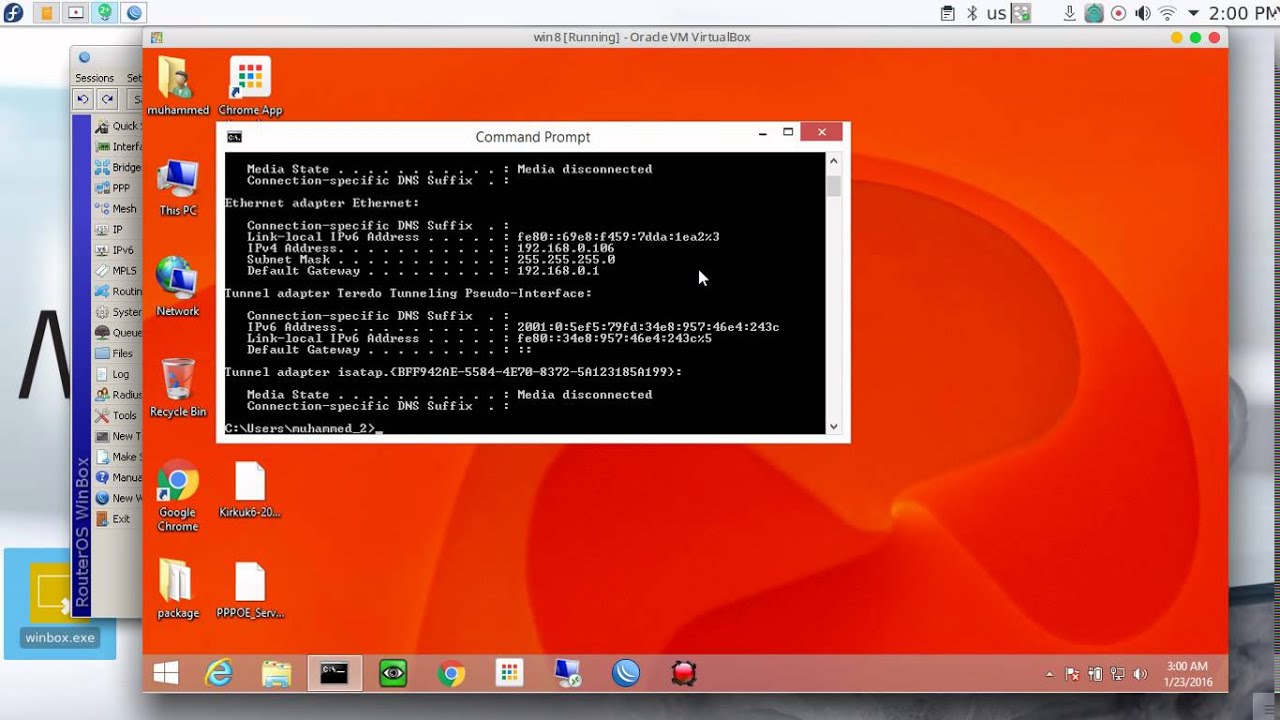The image size is (1280, 720).
Task: Select the Google Chrome desktop shortcut
Action: coord(178,497)
